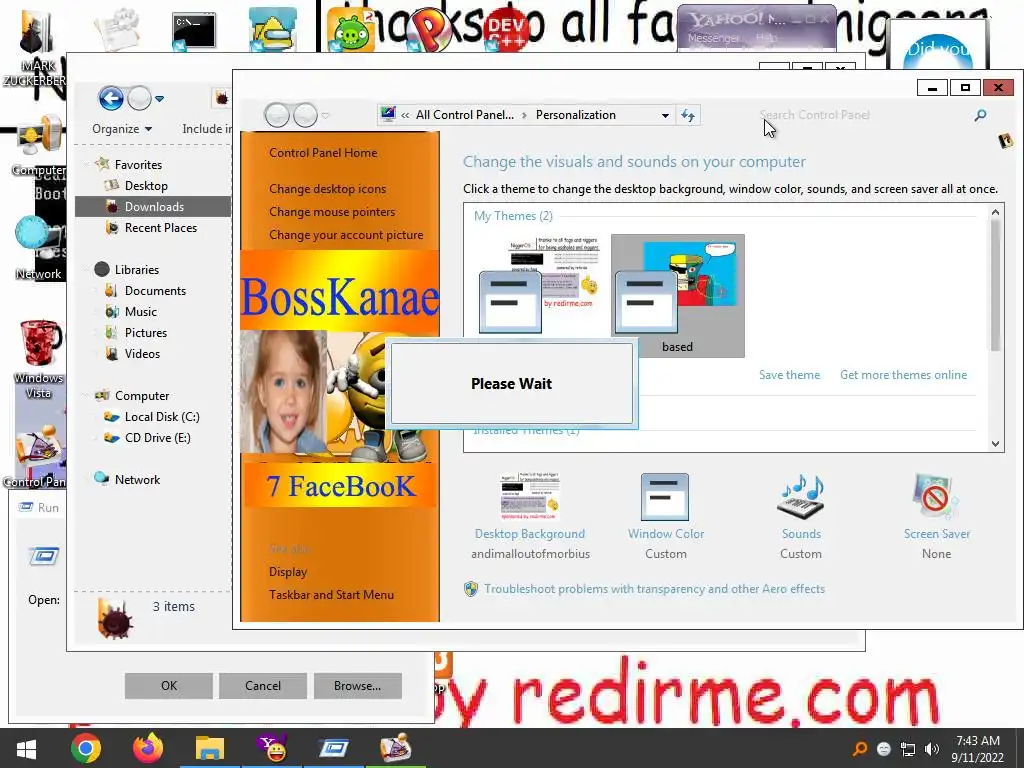1024x768 pixels.
Task: Select Desktop under Favorites
Action: coord(146,185)
